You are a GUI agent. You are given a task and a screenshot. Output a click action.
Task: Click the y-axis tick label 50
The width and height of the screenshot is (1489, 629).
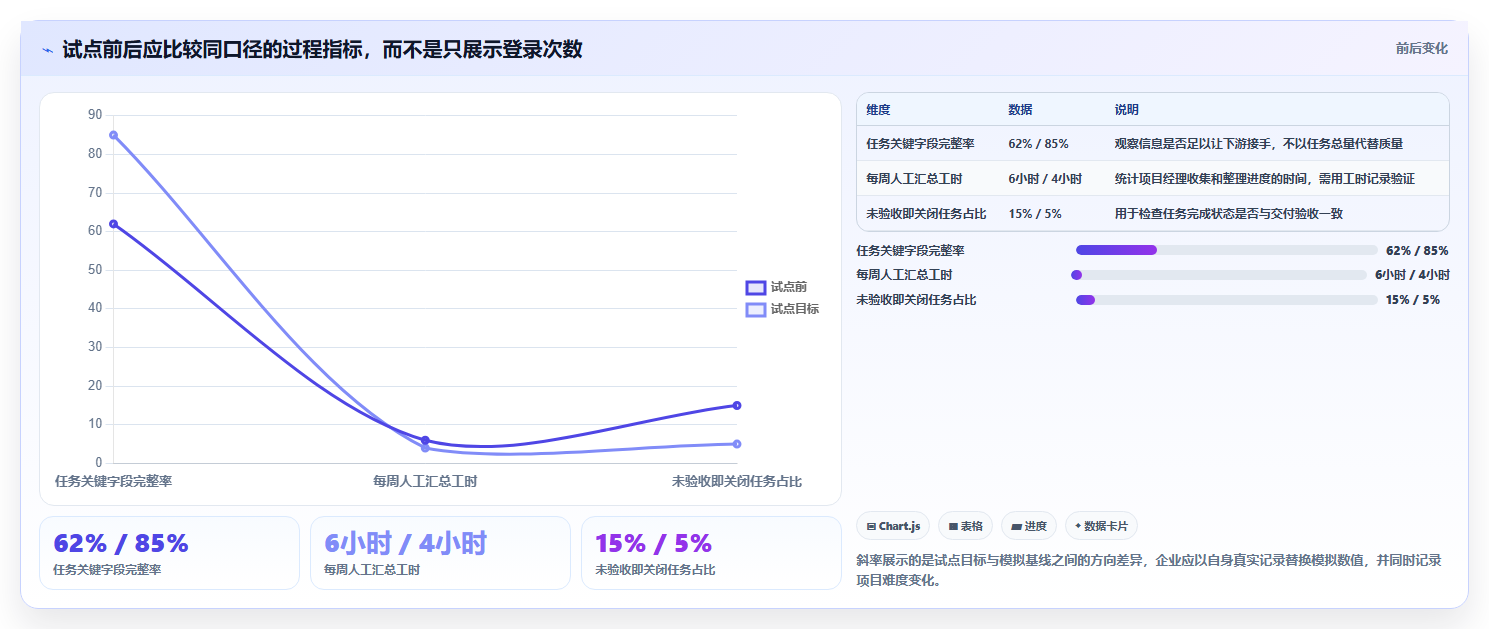pyautogui.click(x=95, y=270)
